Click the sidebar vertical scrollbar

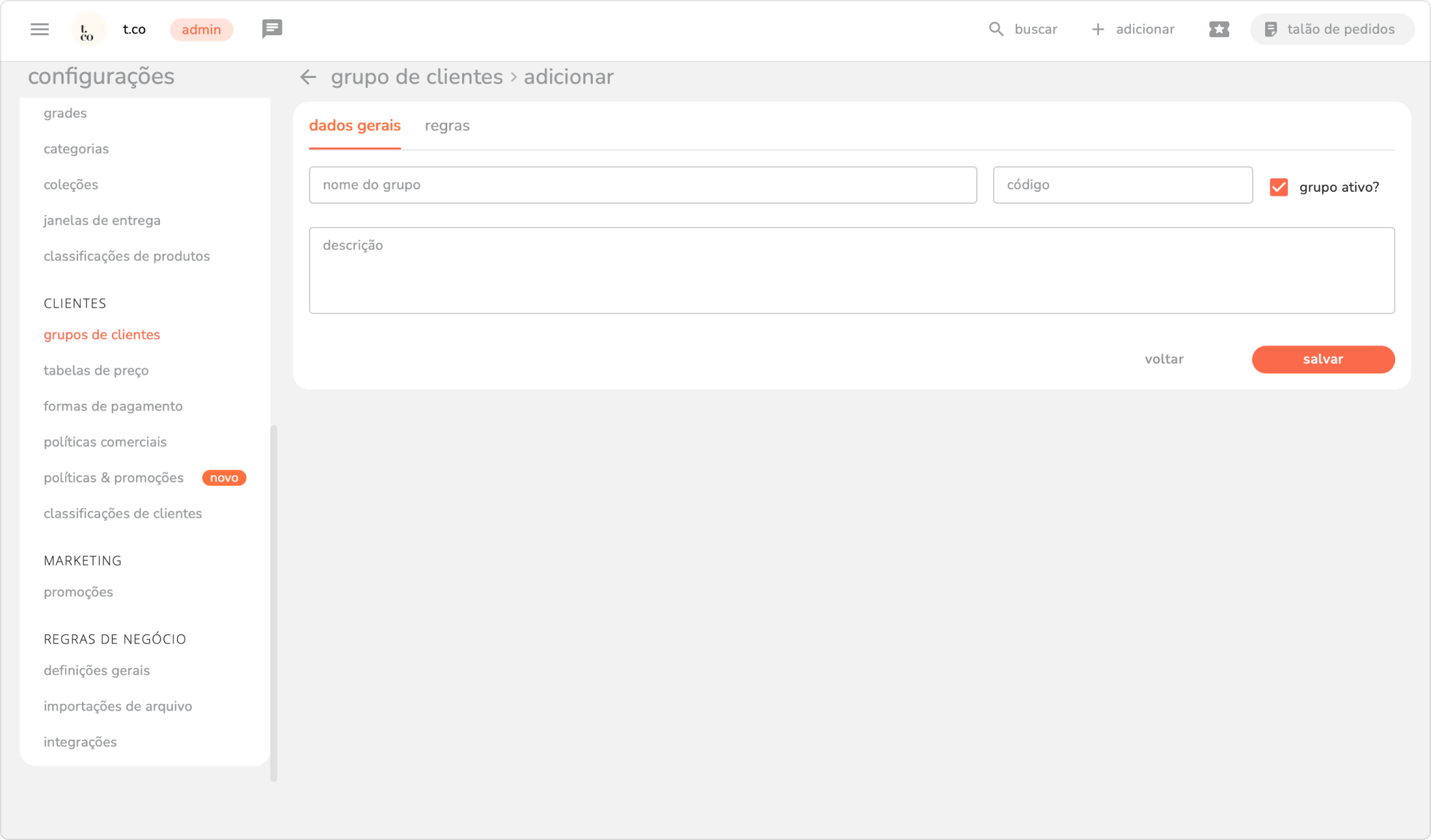[x=274, y=602]
